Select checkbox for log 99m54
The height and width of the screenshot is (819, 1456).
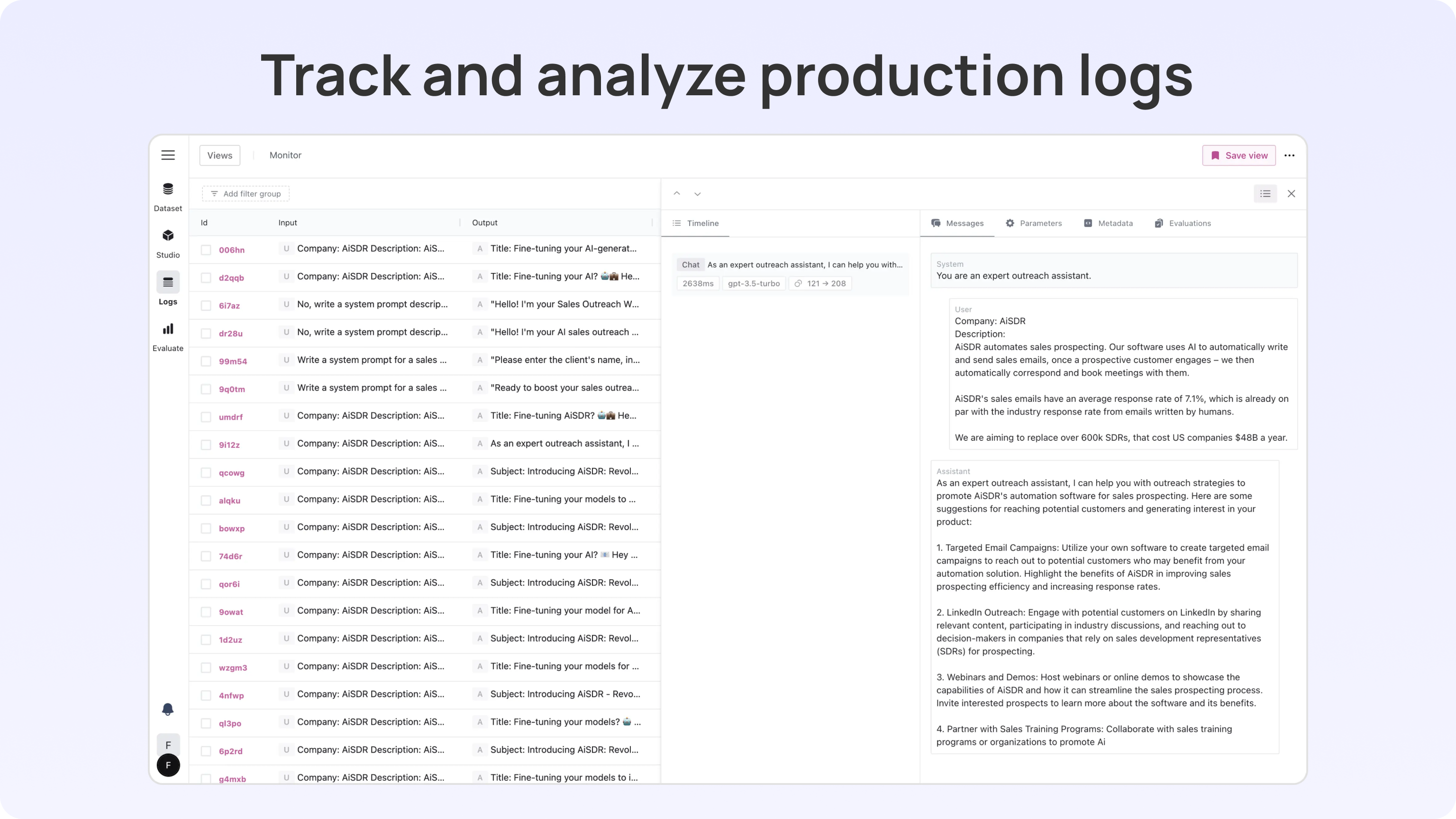[206, 361]
